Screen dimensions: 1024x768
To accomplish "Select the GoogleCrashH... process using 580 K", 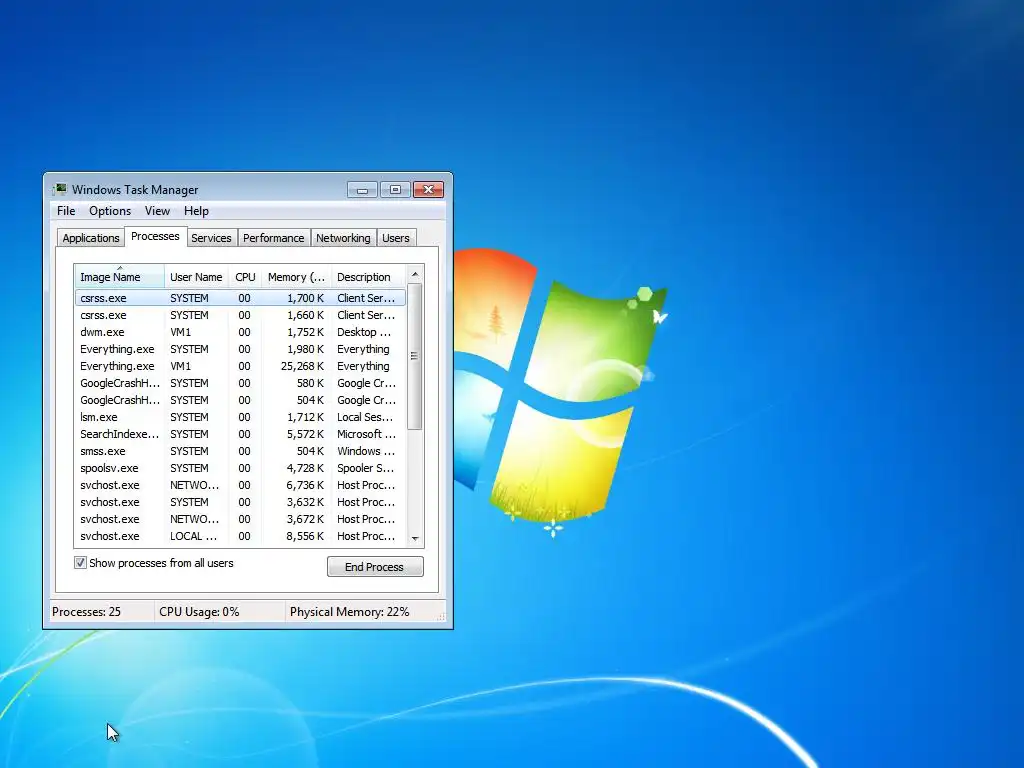I will (x=240, y=383).
